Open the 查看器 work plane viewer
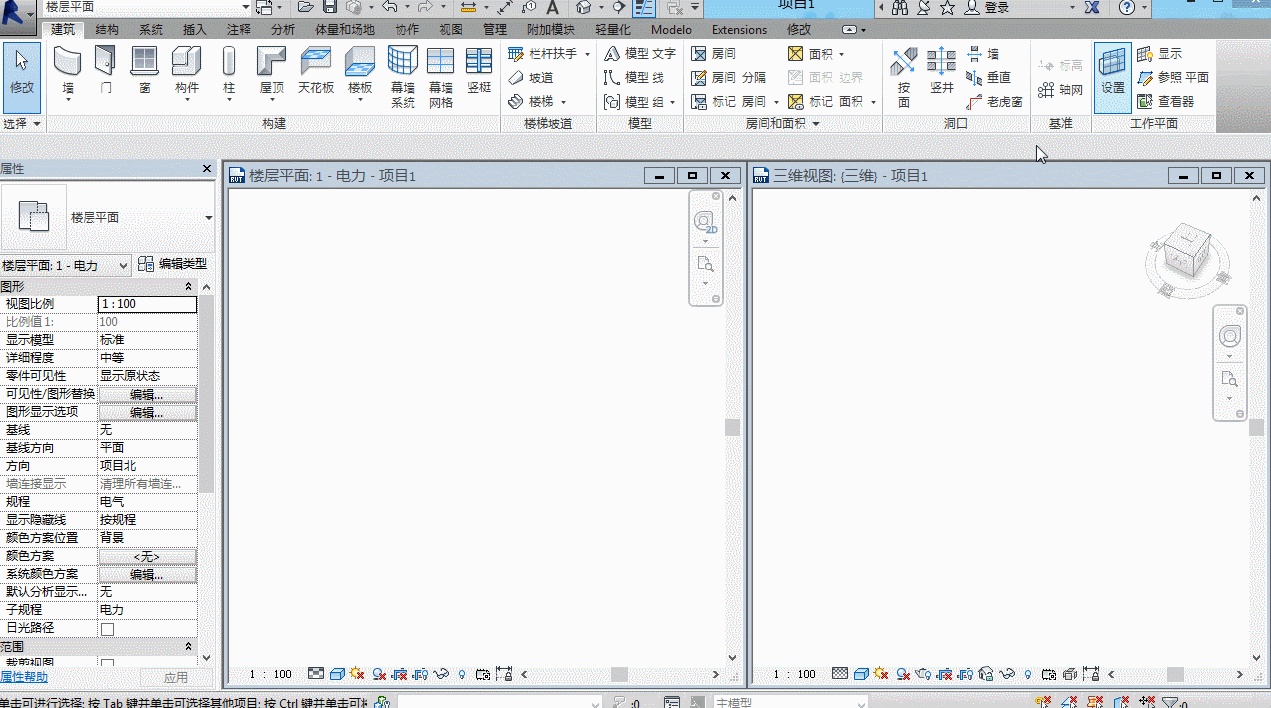The image size is (1271, 708). 1166,101
